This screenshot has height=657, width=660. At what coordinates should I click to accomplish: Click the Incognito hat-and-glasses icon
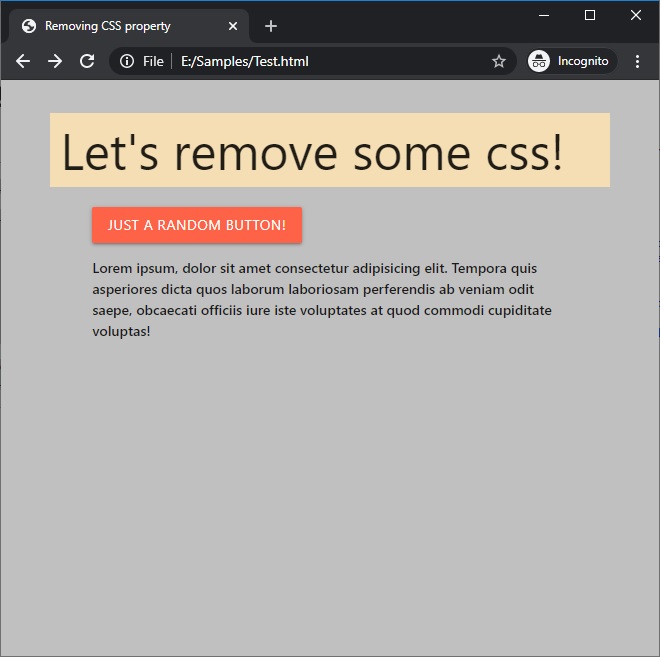tap(539, 61)
